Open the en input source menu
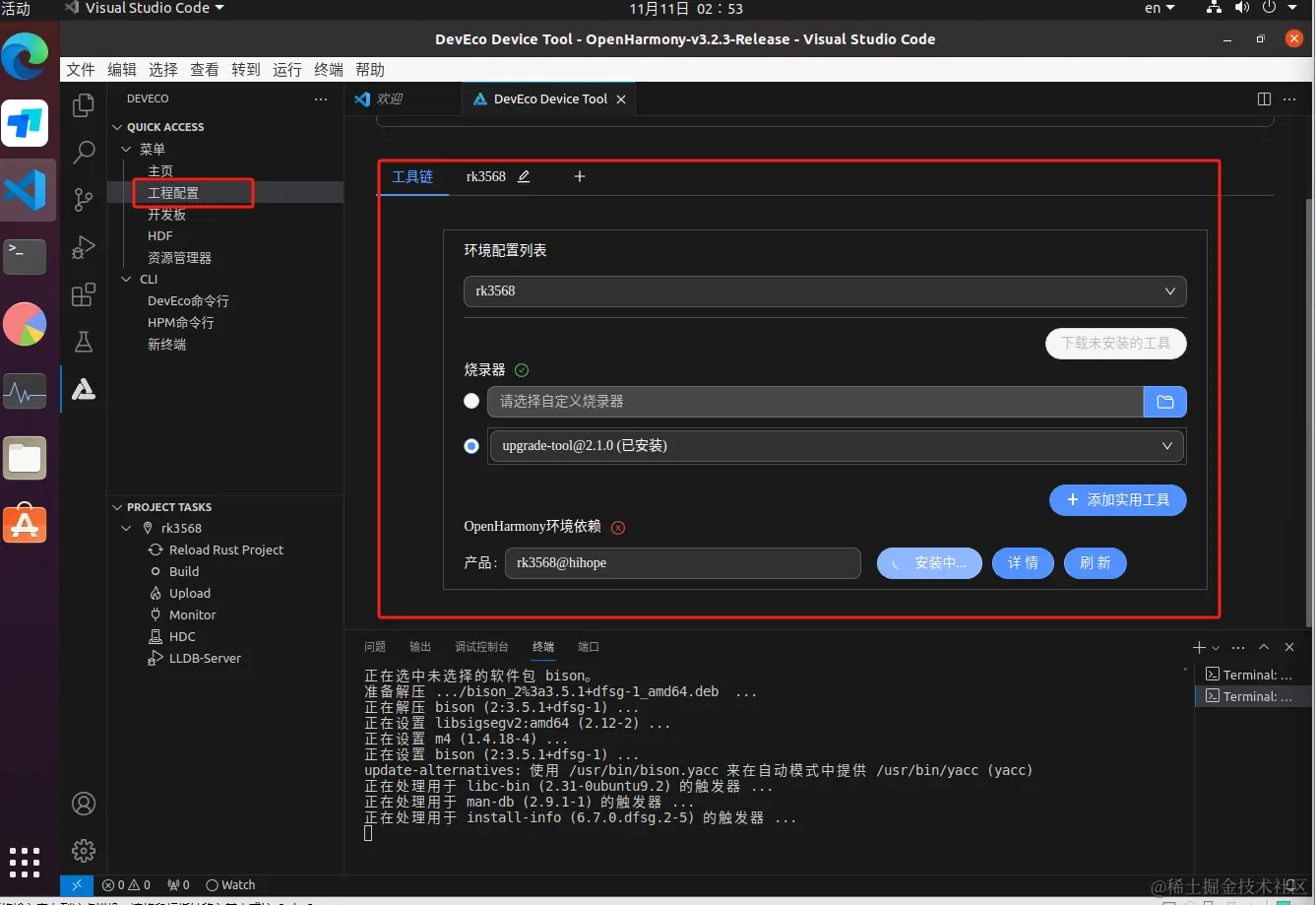This screenshot has width=1316, height=905. click(x=1159, y=8)
